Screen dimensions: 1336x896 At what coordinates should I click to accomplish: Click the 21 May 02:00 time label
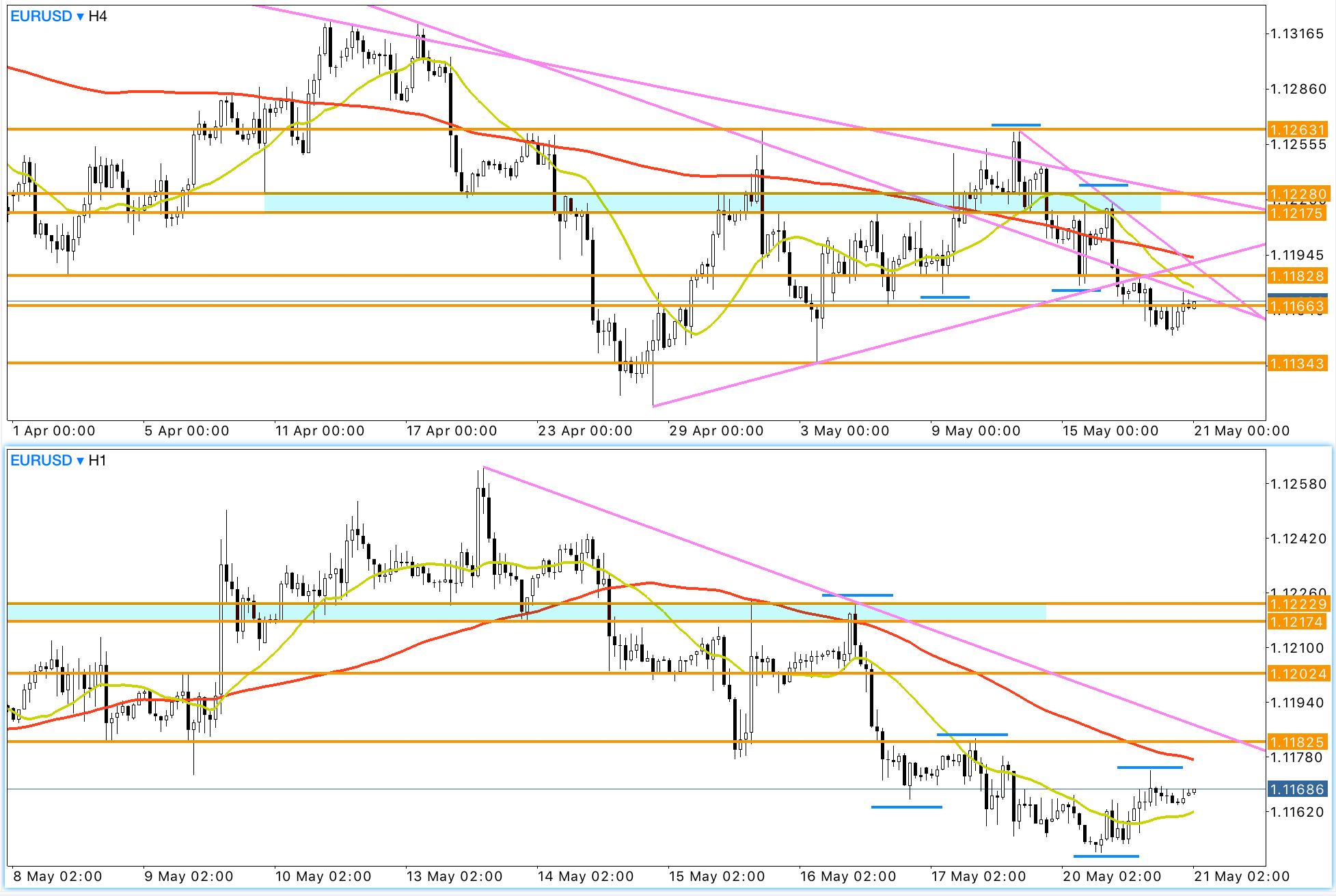coord(1242,876)
